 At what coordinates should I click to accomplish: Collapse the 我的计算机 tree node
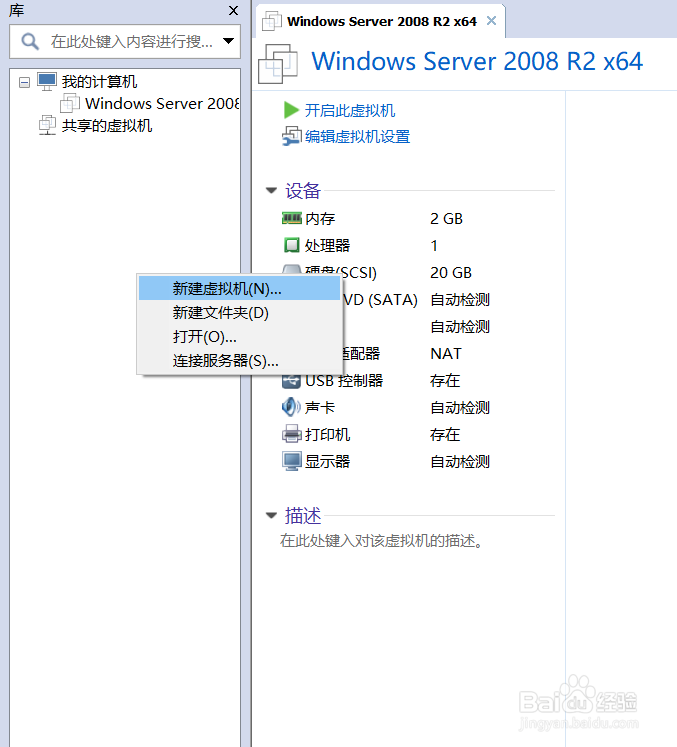click(x=24, y=82)
